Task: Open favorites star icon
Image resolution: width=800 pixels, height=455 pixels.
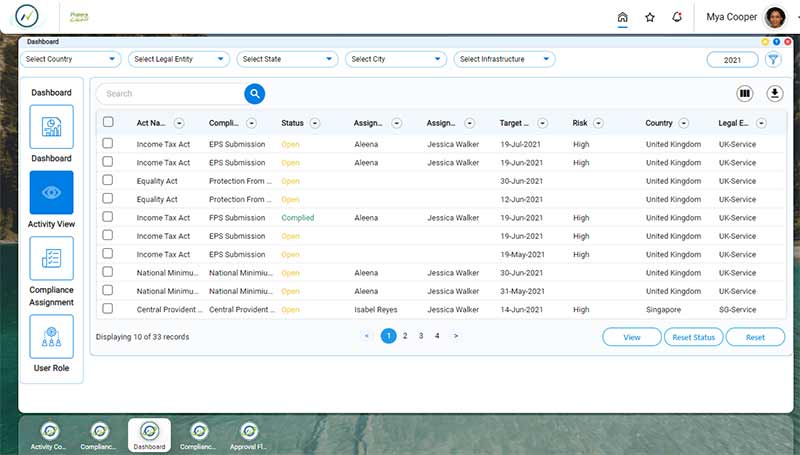Action: [650, 17]
